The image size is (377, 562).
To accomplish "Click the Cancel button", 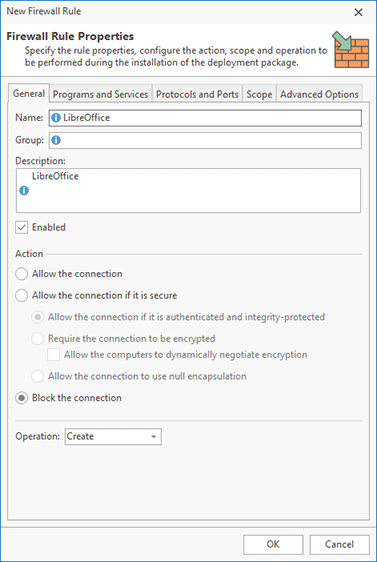I will [x=339, y=544].
